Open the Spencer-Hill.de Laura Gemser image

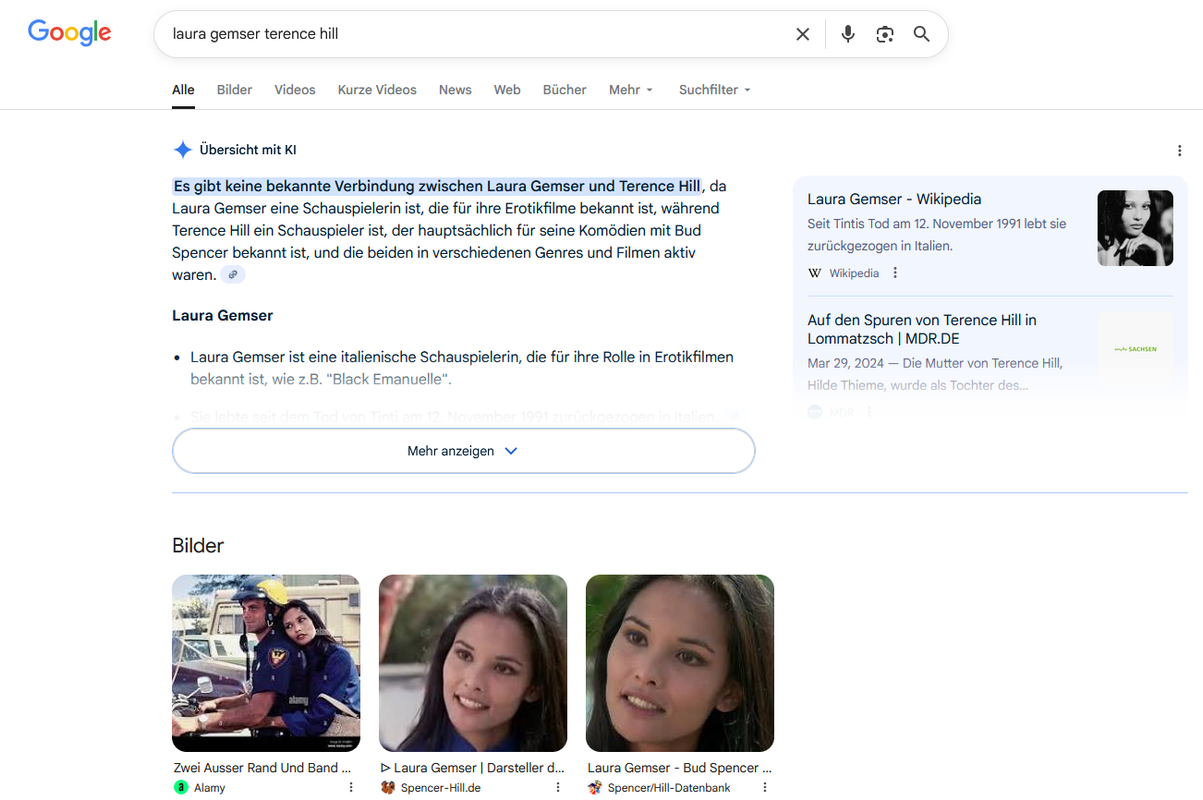click(x=473, y=663)
